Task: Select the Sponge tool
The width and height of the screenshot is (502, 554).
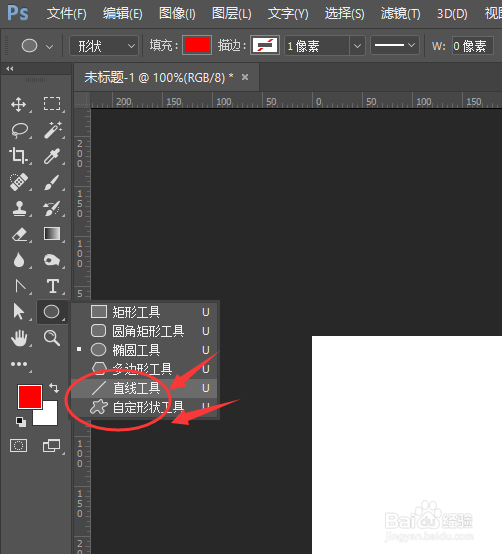Action: click(52, 260)
